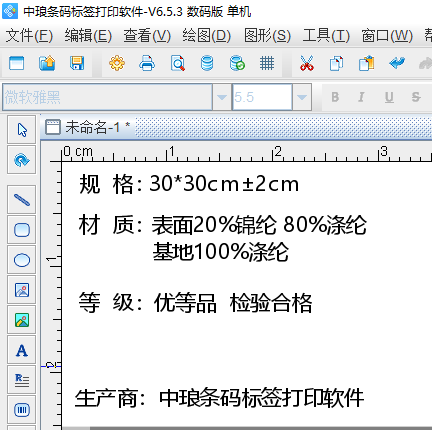432x430 pixels.
Task: Insert vector picture tool icon
Action: 22,290
